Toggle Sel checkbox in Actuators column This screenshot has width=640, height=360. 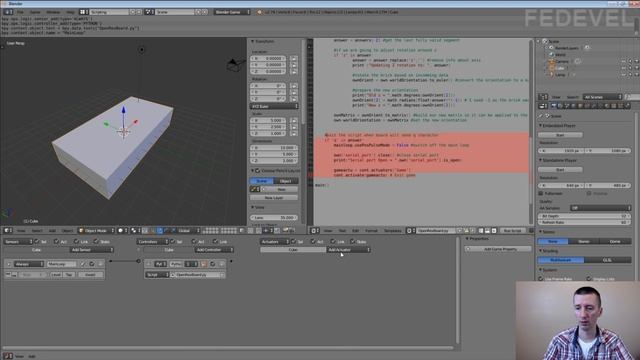(293, 242)
